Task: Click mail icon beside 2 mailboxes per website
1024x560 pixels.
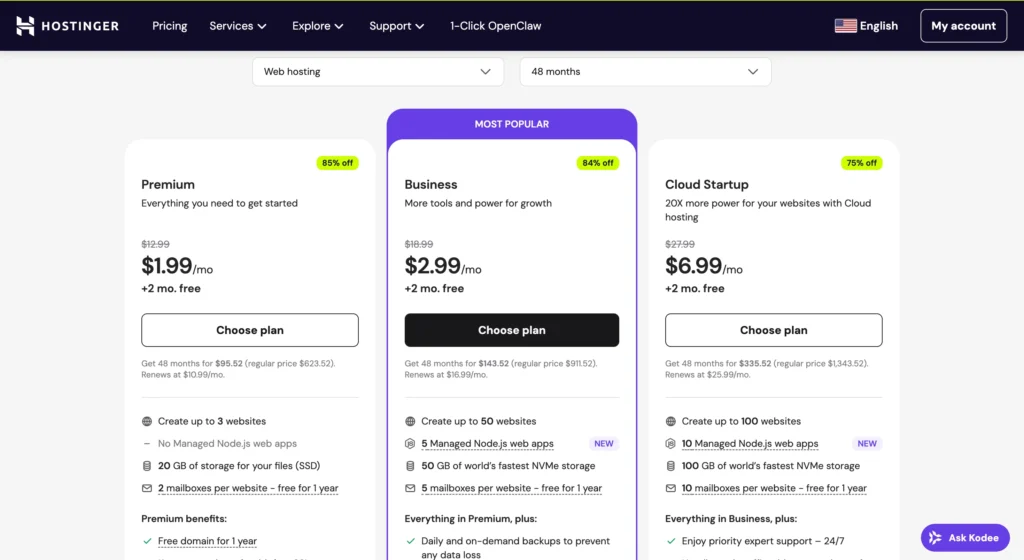Action: (147, 488)
